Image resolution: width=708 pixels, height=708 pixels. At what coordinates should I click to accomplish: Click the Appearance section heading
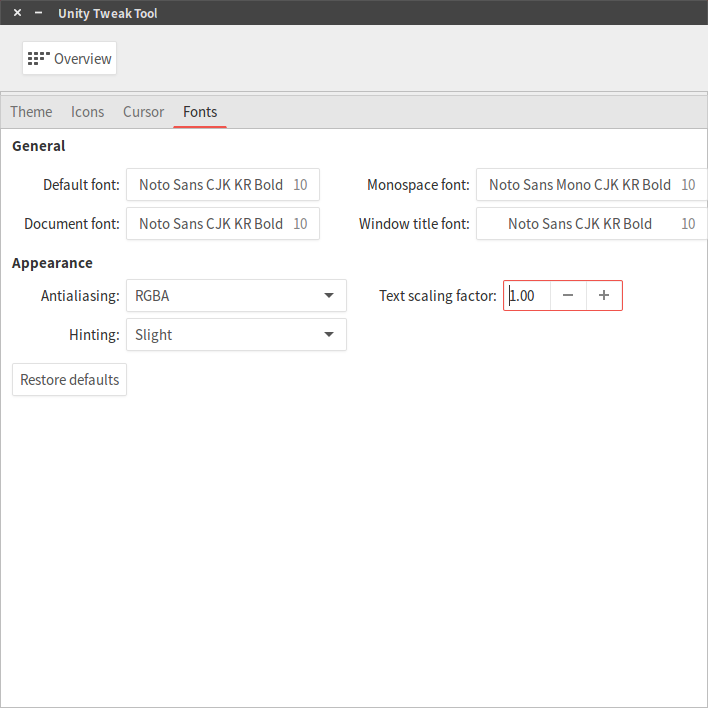(x=52, y=263)
